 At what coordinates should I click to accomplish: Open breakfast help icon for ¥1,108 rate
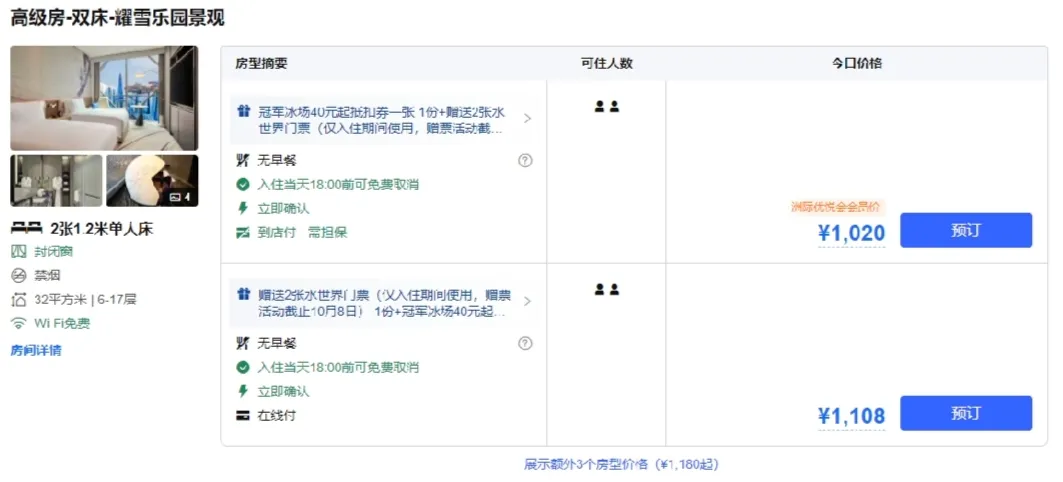pos(525,343)
